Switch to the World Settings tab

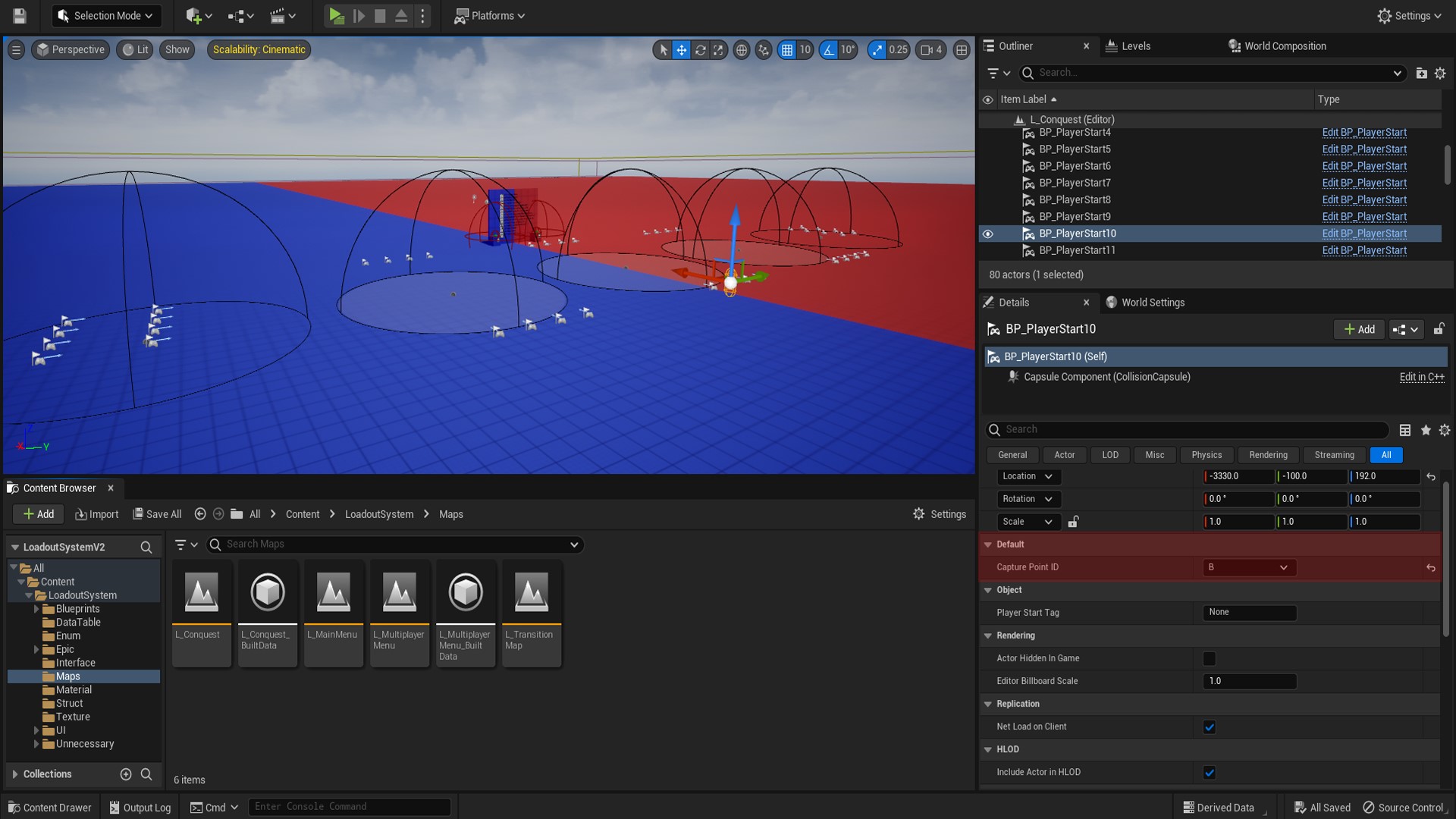pos(1152,303)
